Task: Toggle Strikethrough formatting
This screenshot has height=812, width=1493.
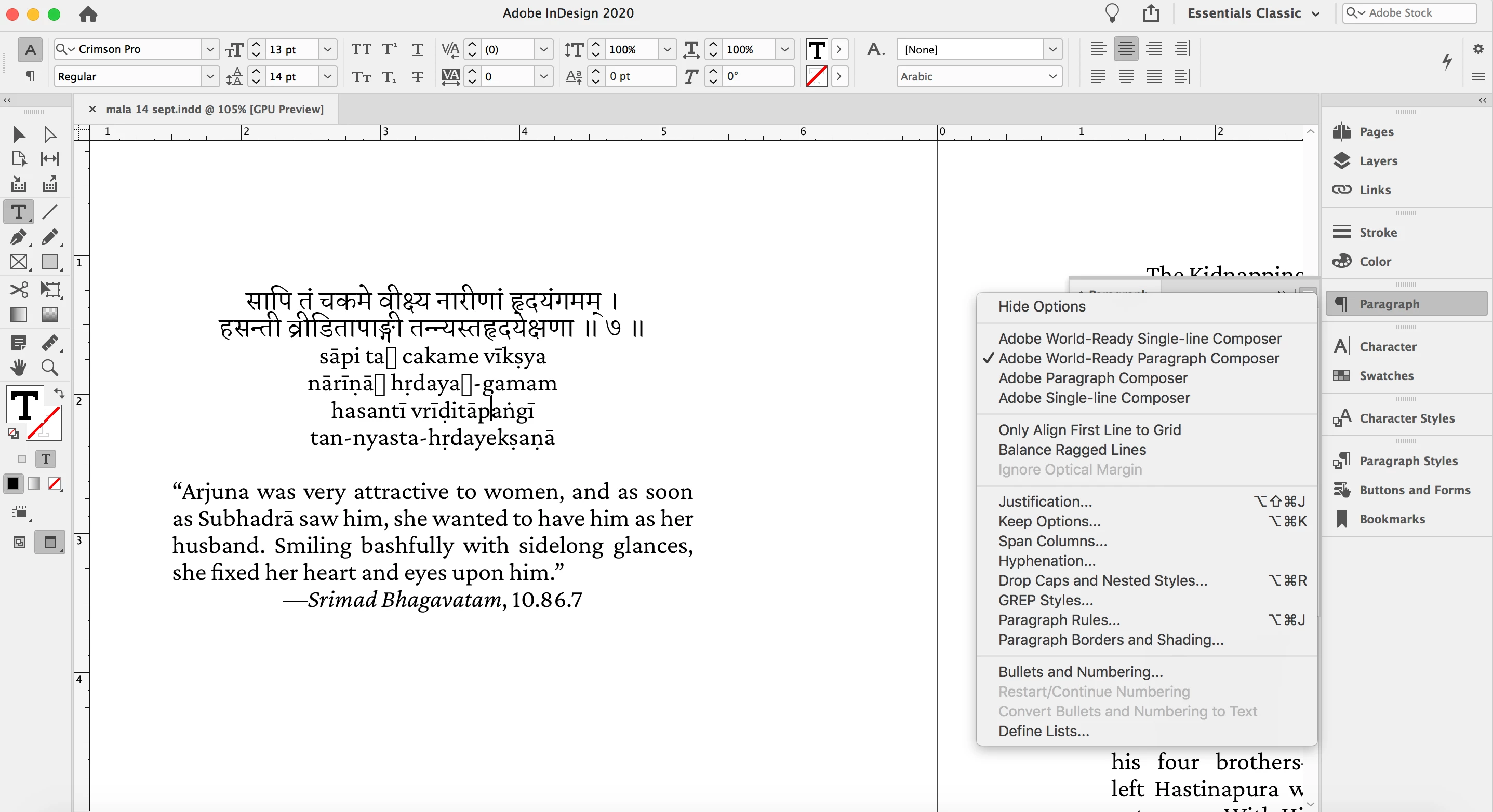Action: pos(417,76)
